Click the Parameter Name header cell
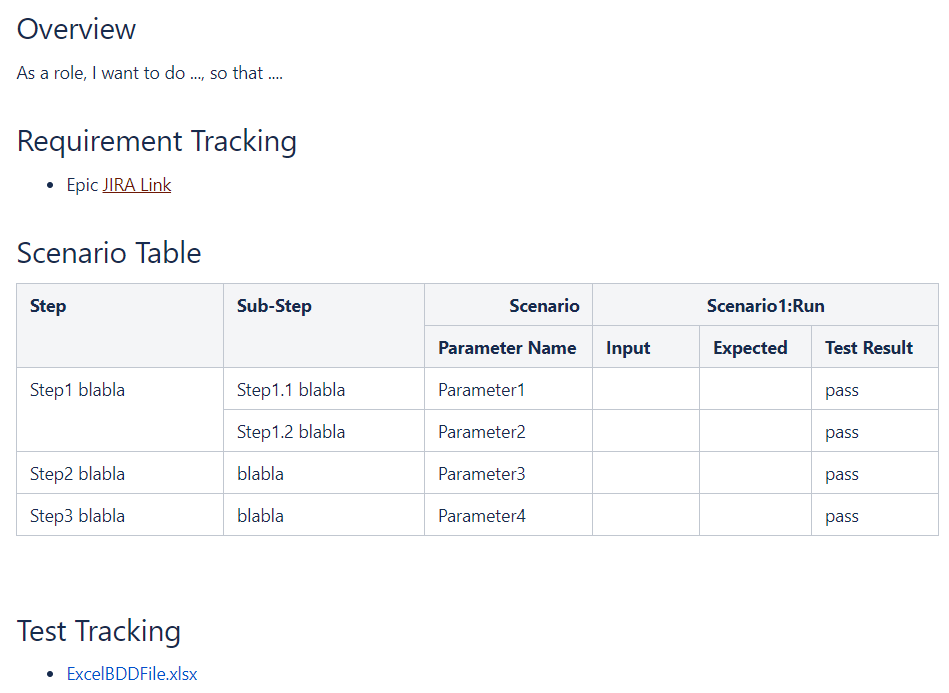 pyautogui.click(x=507, y=348)
